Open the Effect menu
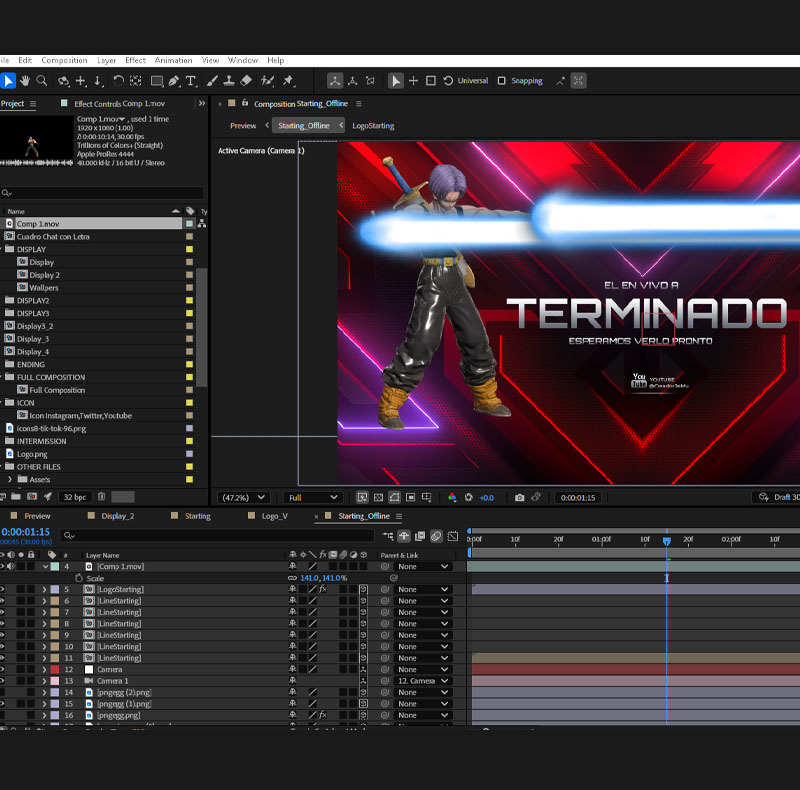 coord(135,60)
